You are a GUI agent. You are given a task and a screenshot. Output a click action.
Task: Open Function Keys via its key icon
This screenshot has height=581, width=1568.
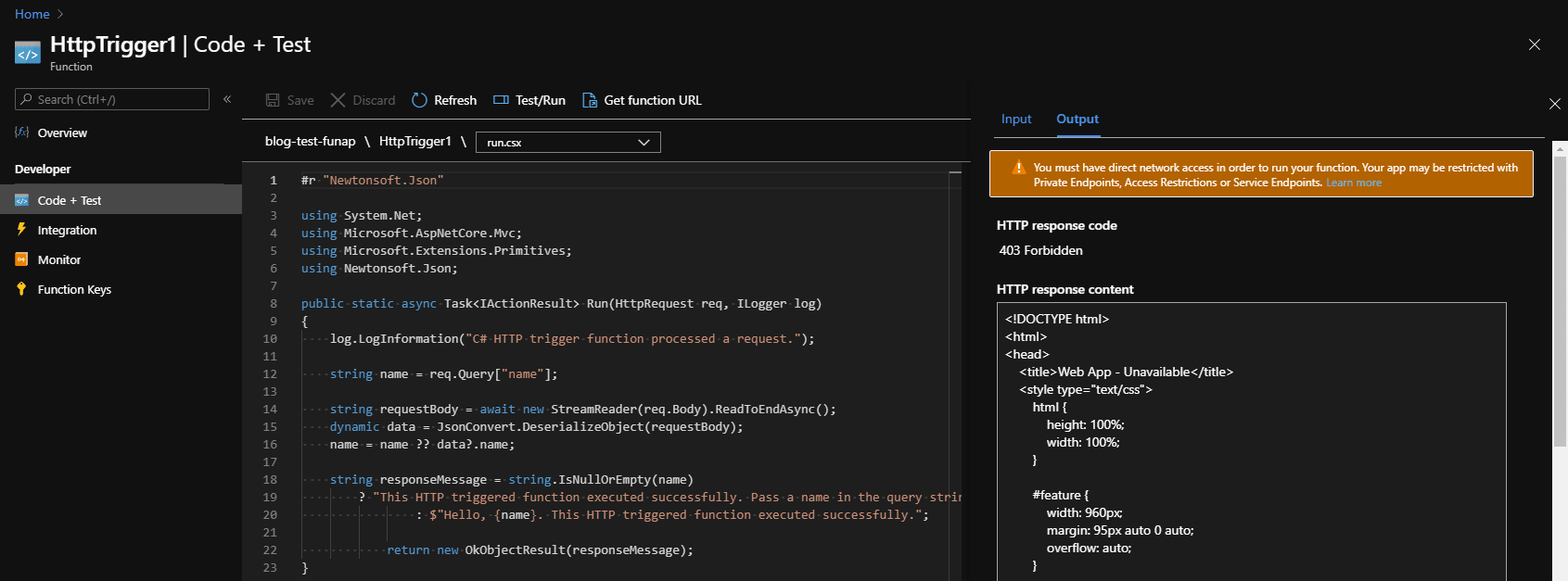pyautogui.click(x=21, y=289)
